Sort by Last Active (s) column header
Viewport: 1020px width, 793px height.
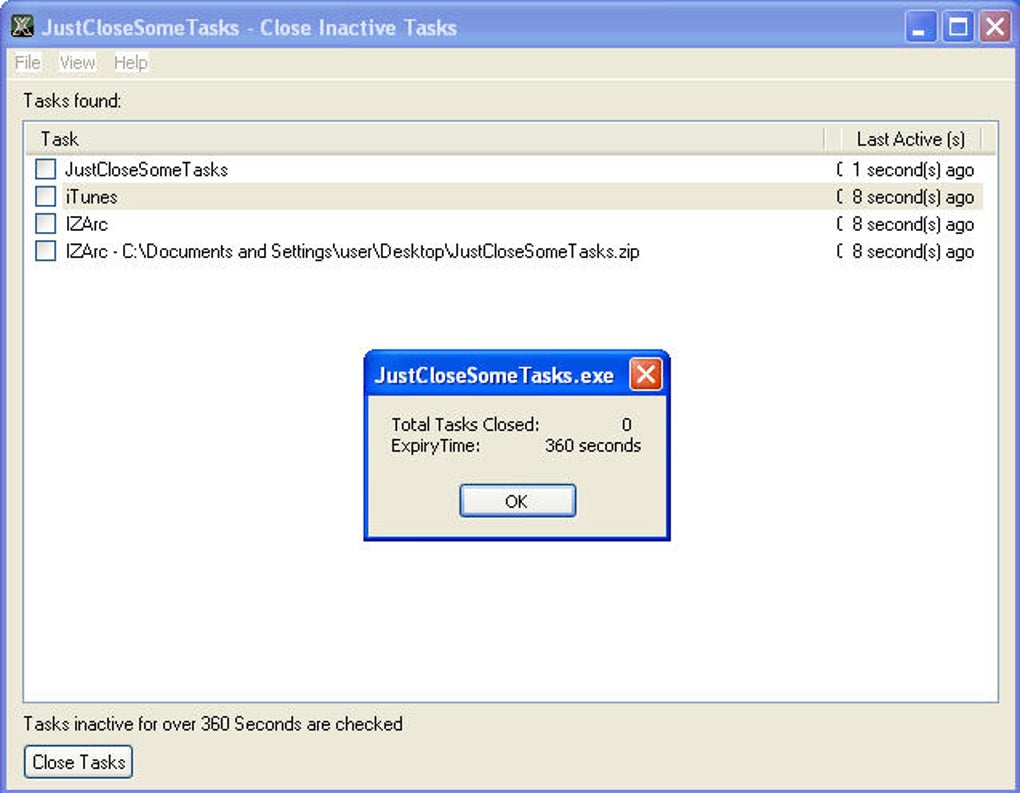point(909,139)
